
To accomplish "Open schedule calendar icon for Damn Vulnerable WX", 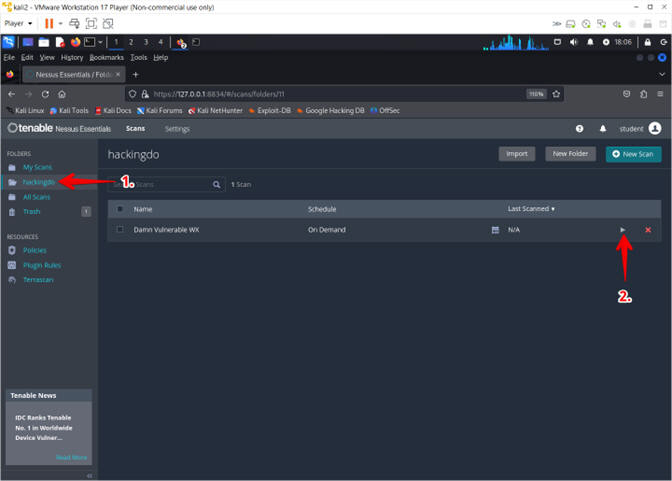I will tap(495, 230).
